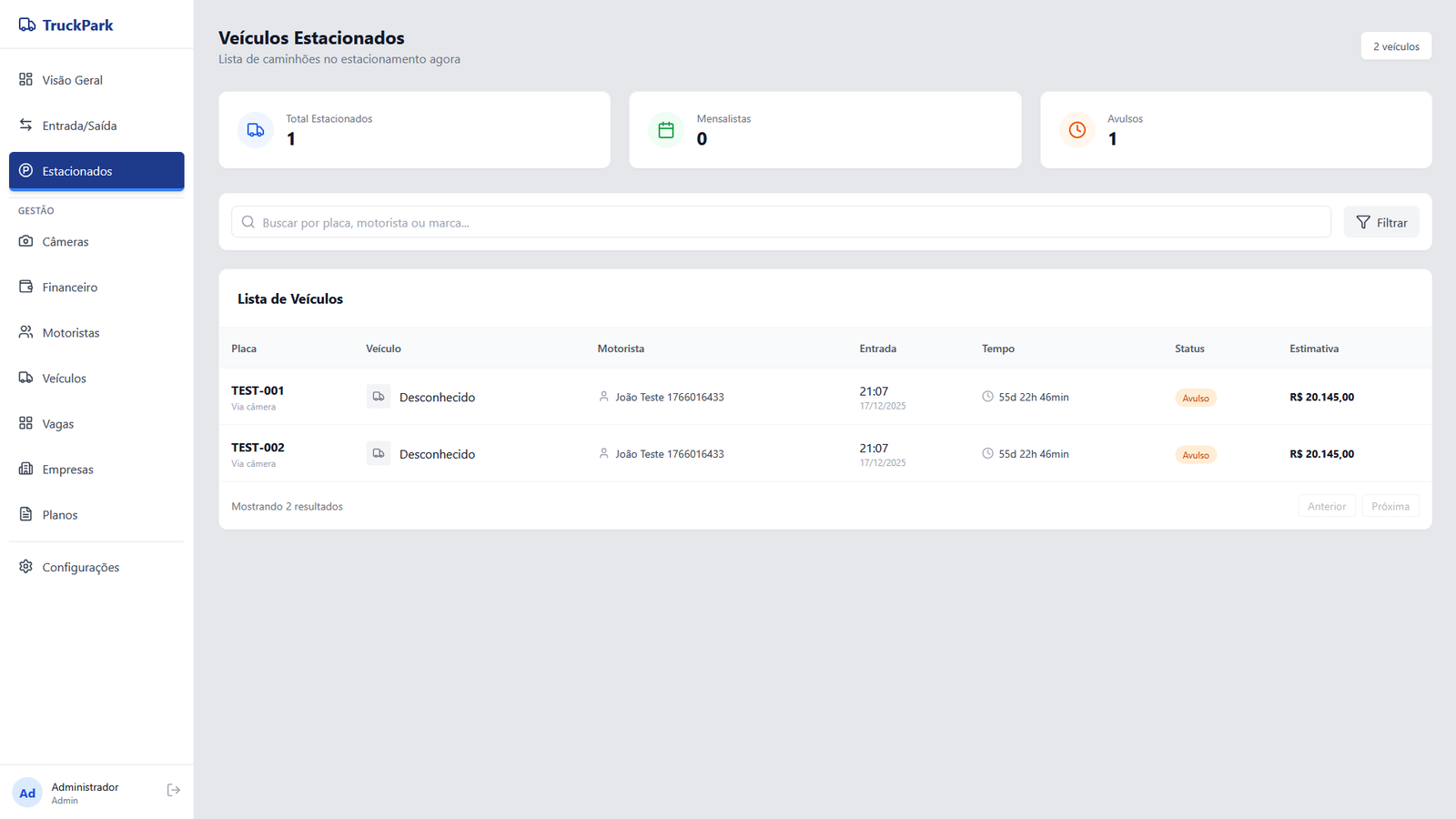Click the Avulso badge on the TEST-001 row
Screen dimensions: 1456x819
point(1195,398)
